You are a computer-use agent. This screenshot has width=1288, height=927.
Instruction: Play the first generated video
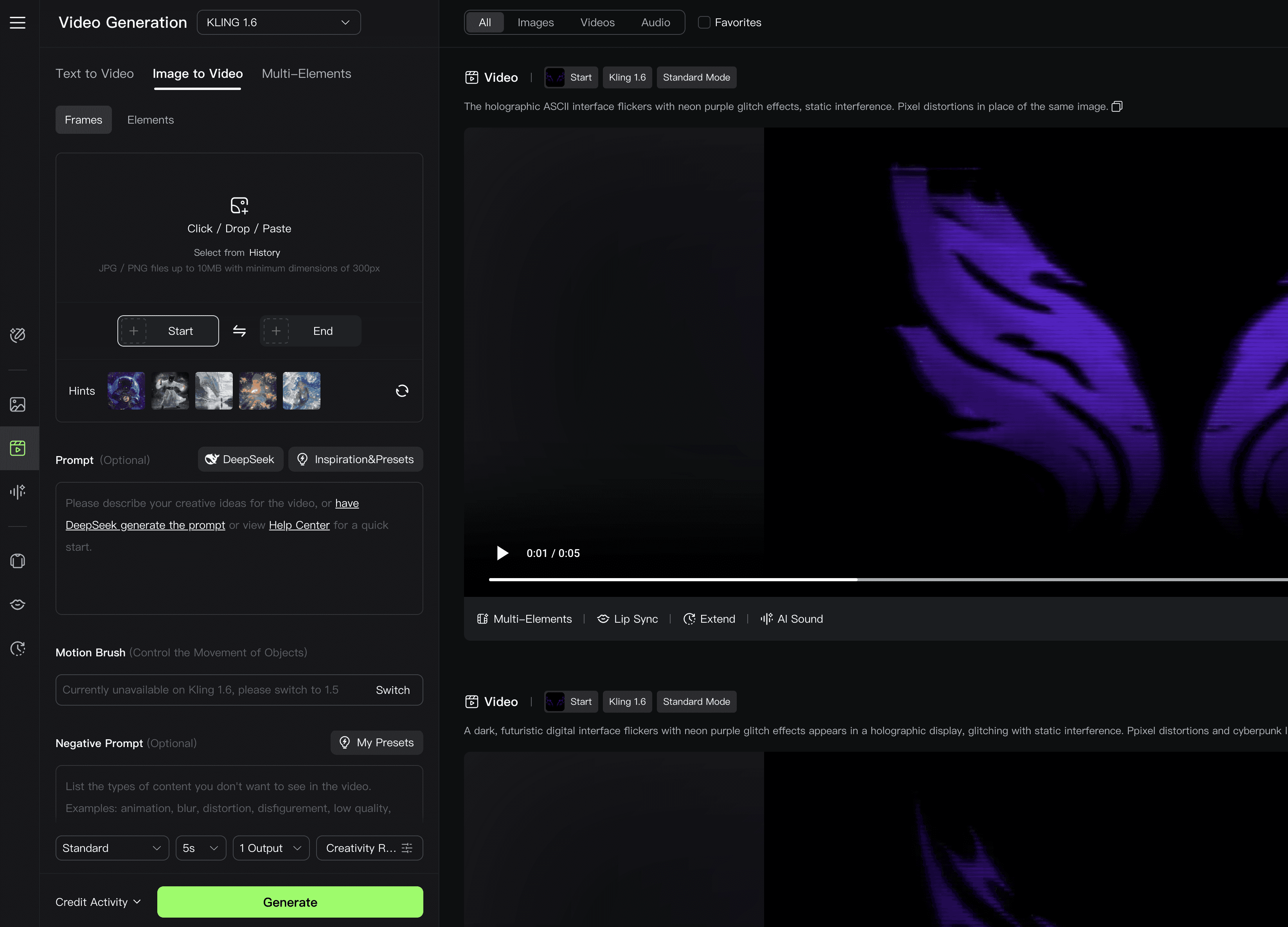tap(502, 553)
